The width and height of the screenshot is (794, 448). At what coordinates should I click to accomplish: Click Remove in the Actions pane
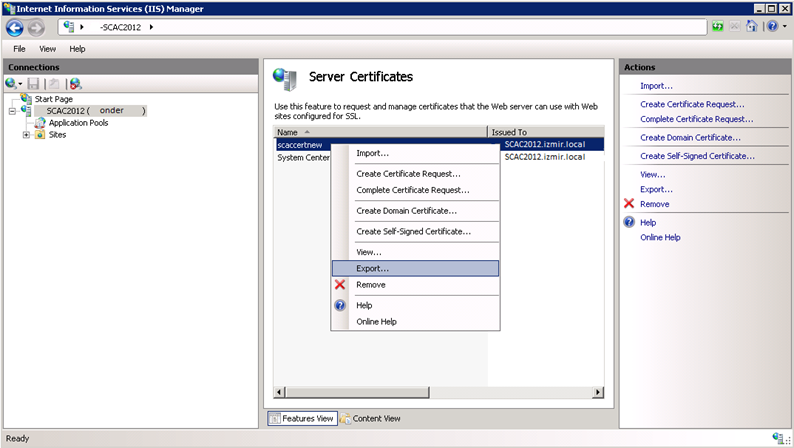(x=655, y=205)
